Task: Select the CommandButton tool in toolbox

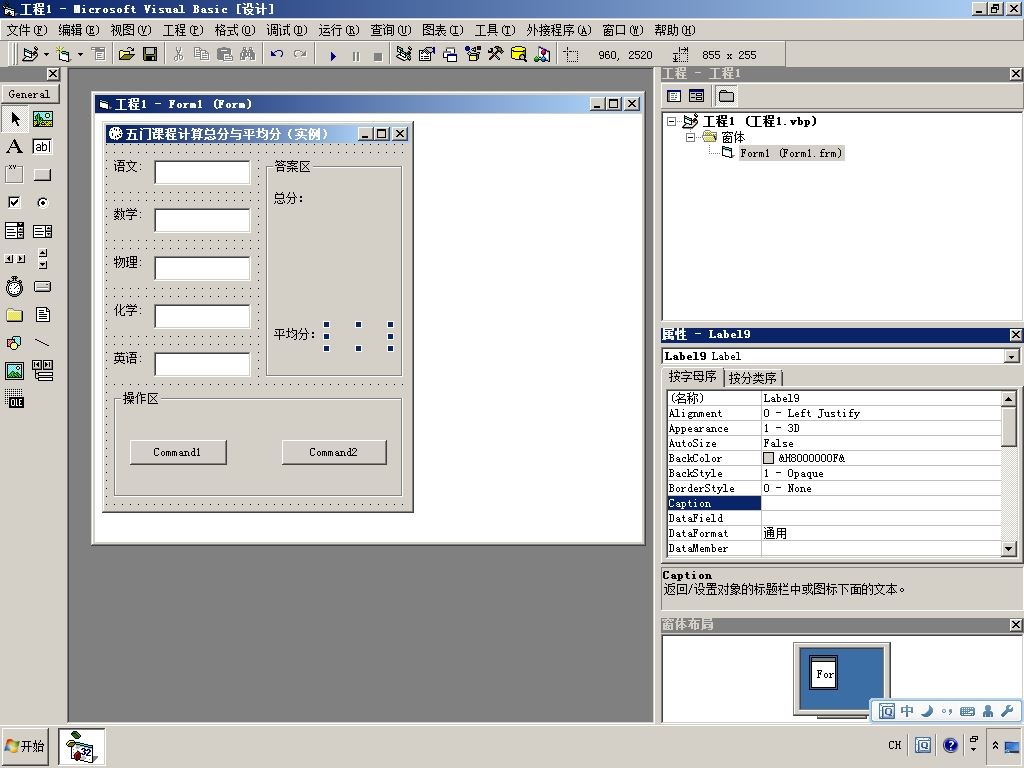Action: pos(42,174)
